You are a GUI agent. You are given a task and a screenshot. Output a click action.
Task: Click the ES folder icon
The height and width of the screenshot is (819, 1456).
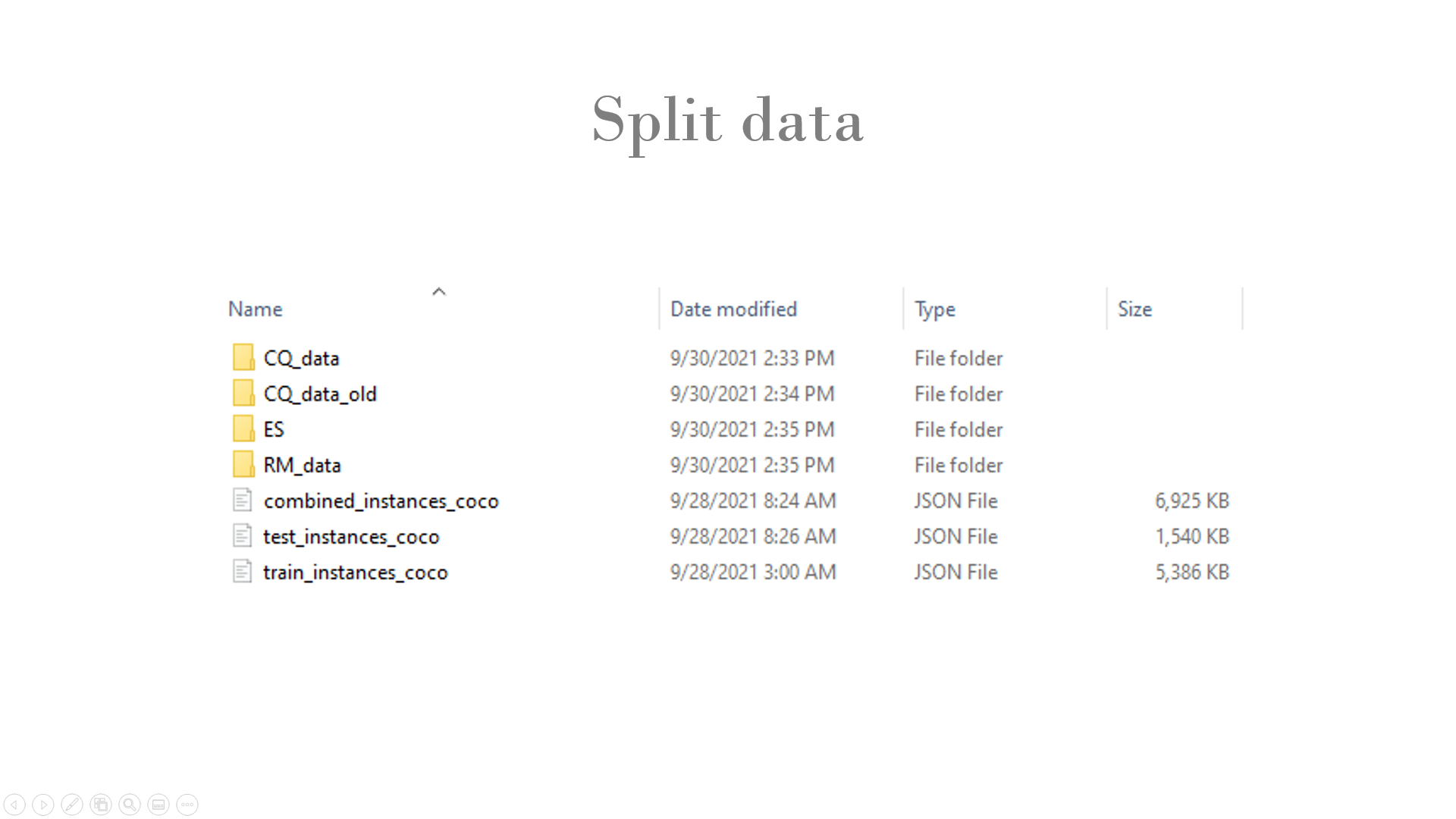(x=243, y=428)
